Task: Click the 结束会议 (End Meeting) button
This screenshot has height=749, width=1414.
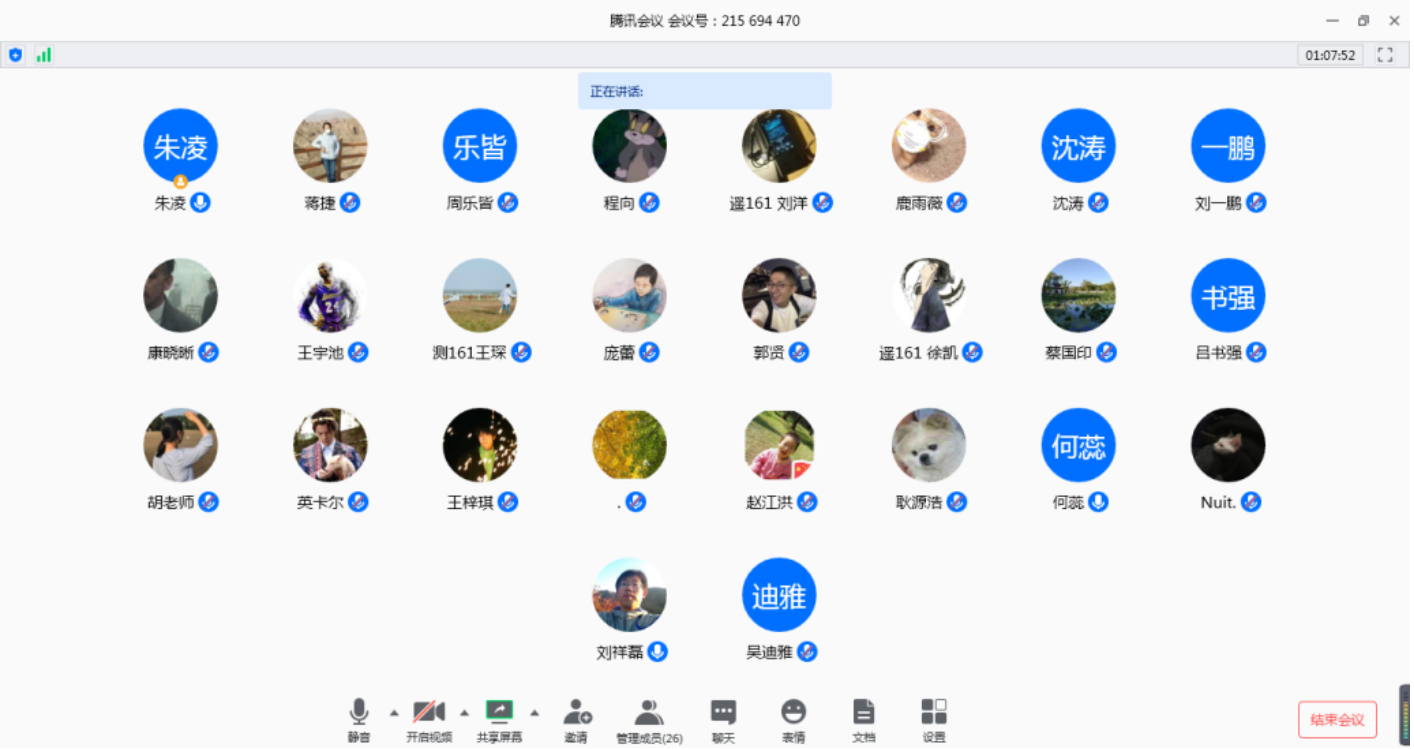Action: (x=1337, y=719)
